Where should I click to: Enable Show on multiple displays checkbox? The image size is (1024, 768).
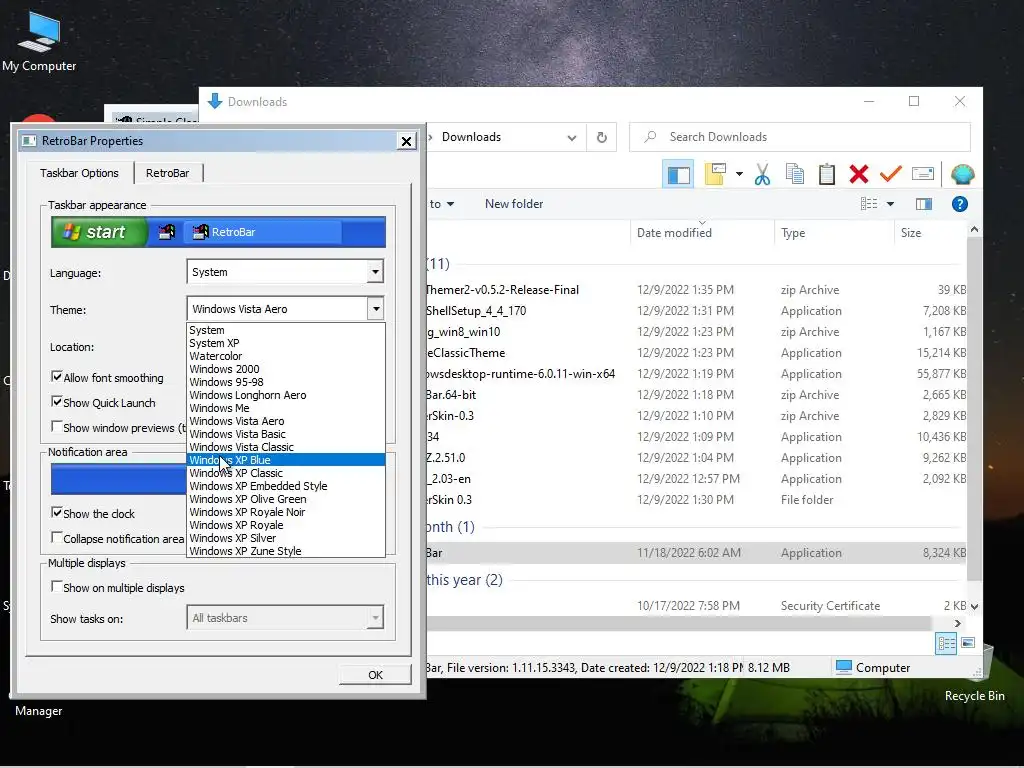click(57, 586)
